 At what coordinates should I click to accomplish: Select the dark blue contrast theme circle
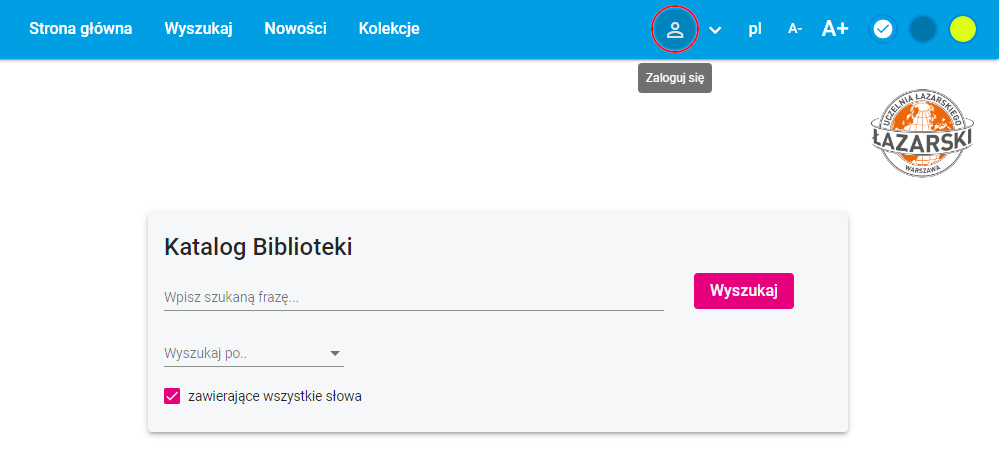[x=923, y=29]
